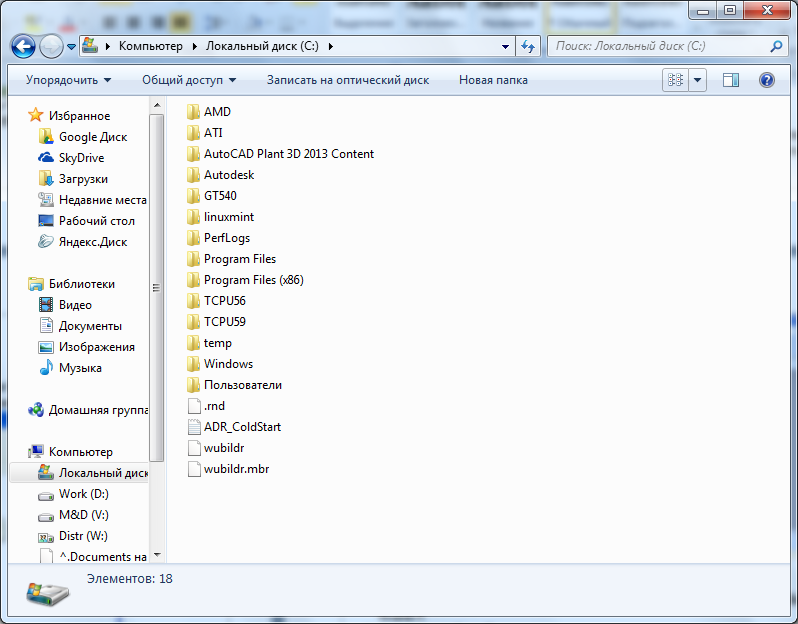Image resolution: width=798 pixels, height=624 pixels.
Task: Open Музыка library
Action: click(70, 368)
